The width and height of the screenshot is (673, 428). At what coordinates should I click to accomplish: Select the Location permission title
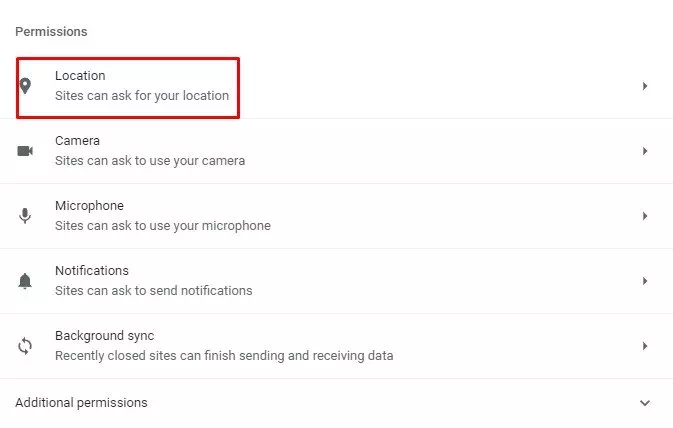80,76
